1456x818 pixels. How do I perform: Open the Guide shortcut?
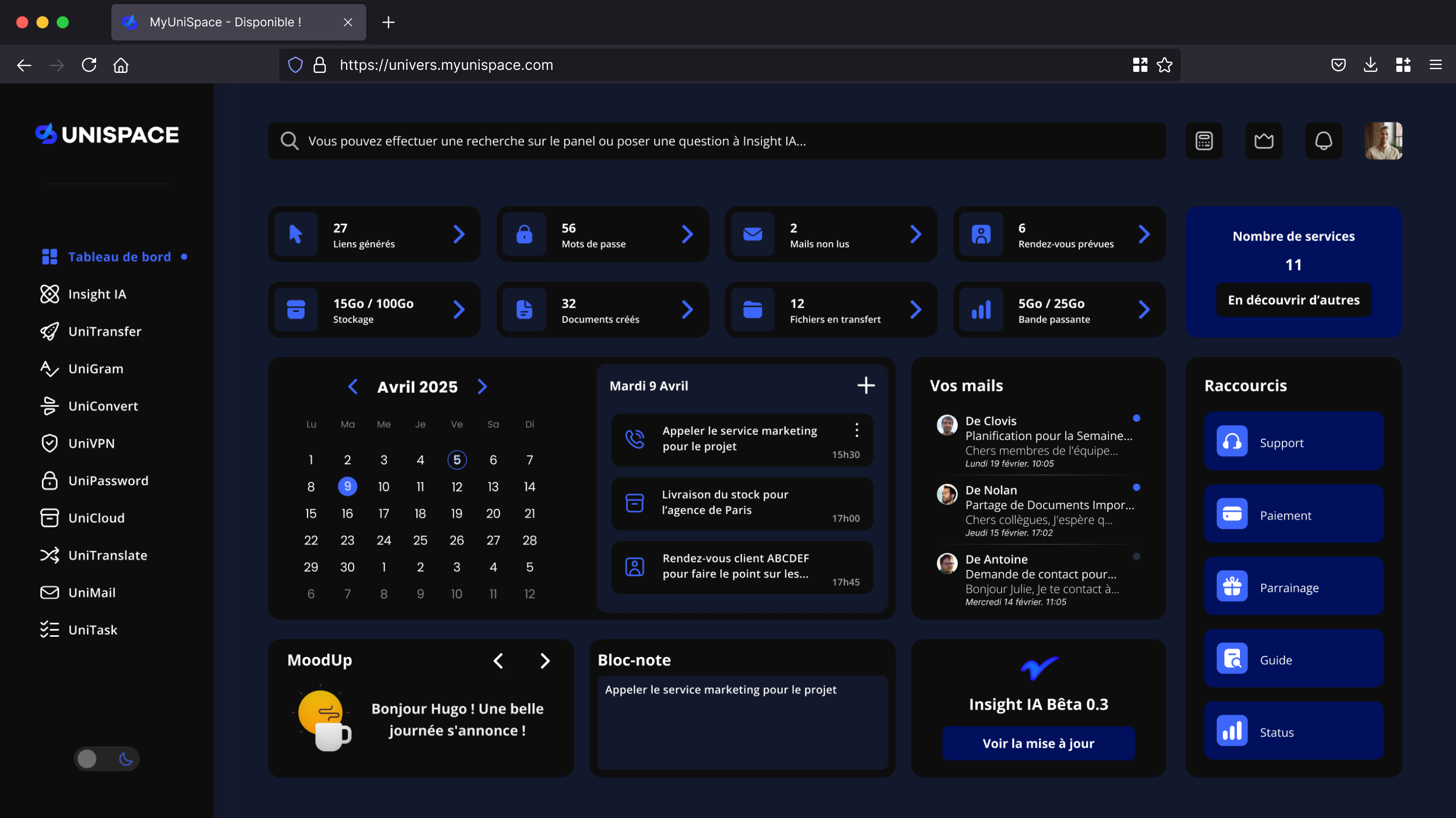click(1294, 659)
